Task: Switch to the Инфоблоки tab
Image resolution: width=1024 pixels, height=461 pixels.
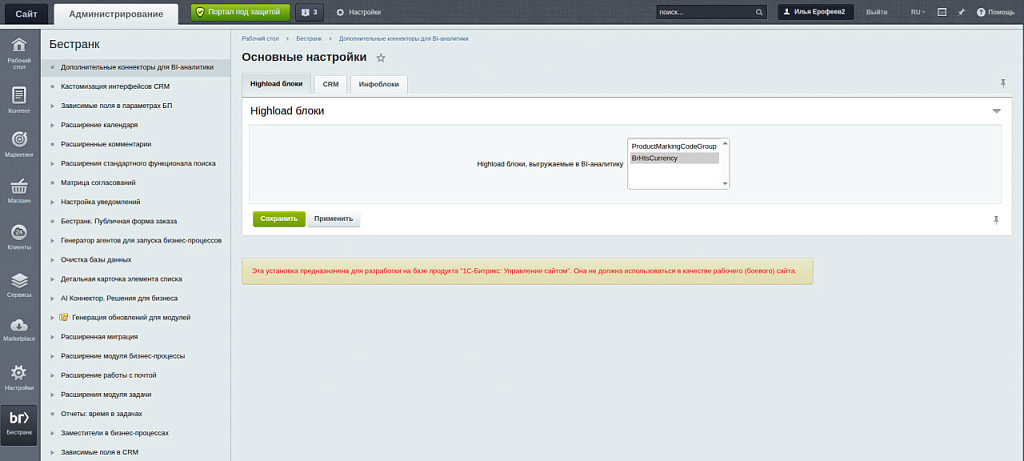Action: [x=379, y=84]
